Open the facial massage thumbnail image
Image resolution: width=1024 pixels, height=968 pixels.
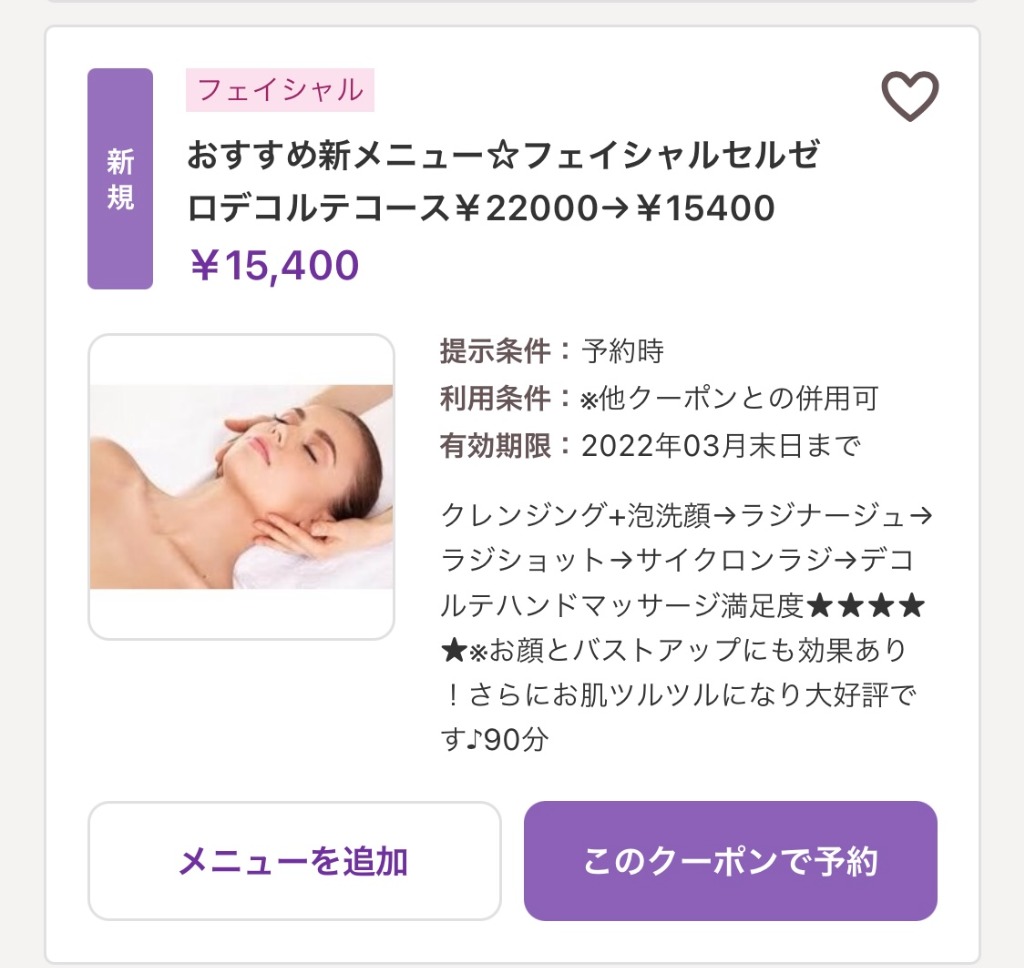point(241,487)
